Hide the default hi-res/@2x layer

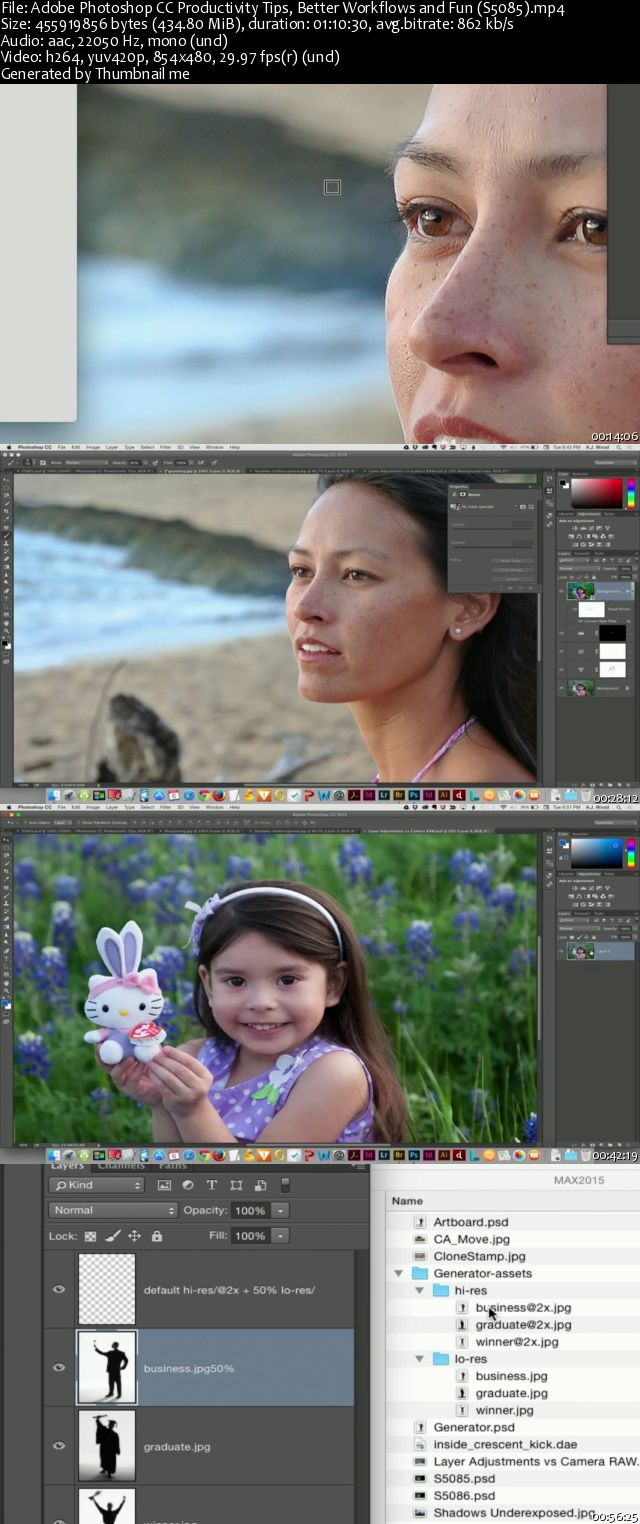click(59, 1289)
